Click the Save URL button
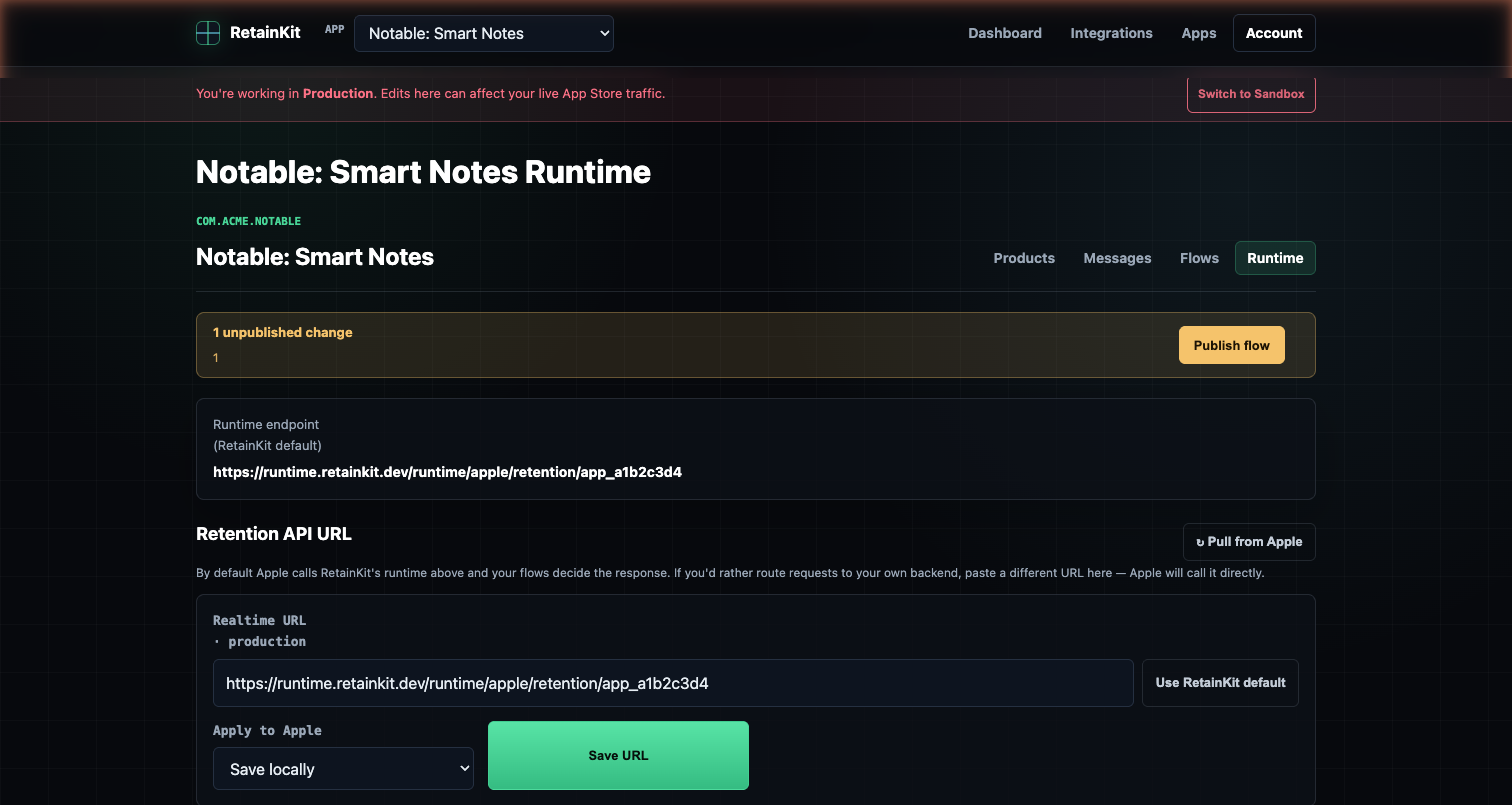 click(618, 755)
